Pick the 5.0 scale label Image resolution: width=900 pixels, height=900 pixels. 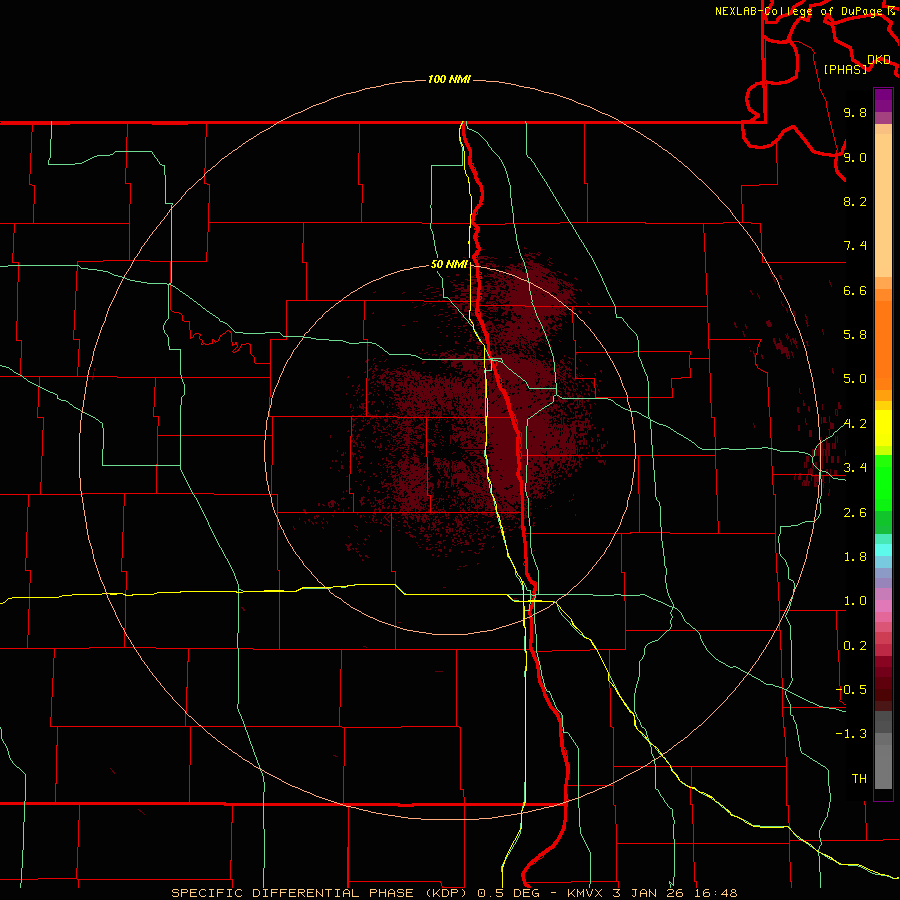[855, 379]
